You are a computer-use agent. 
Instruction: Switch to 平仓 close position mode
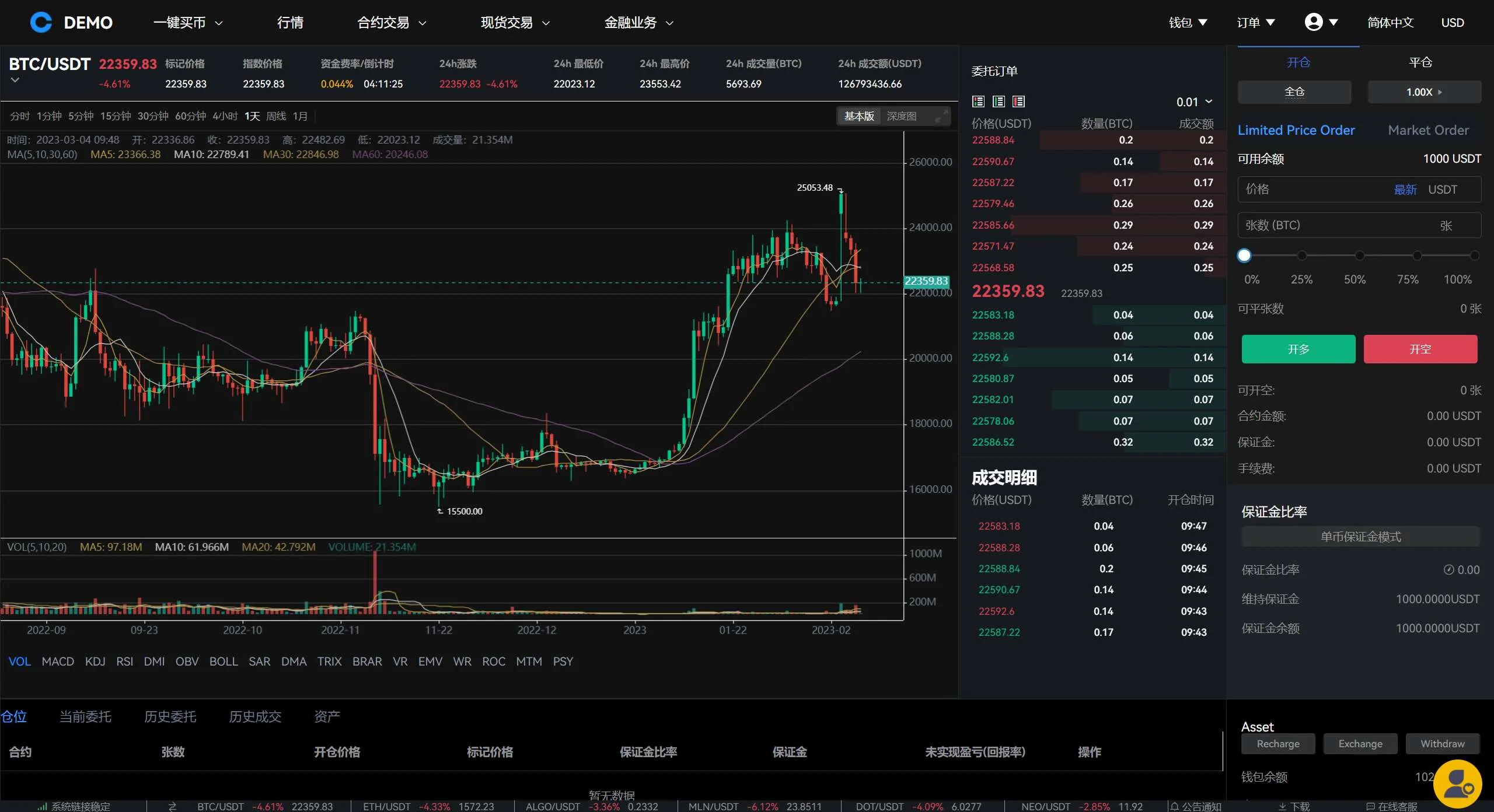click(1420, 62)
